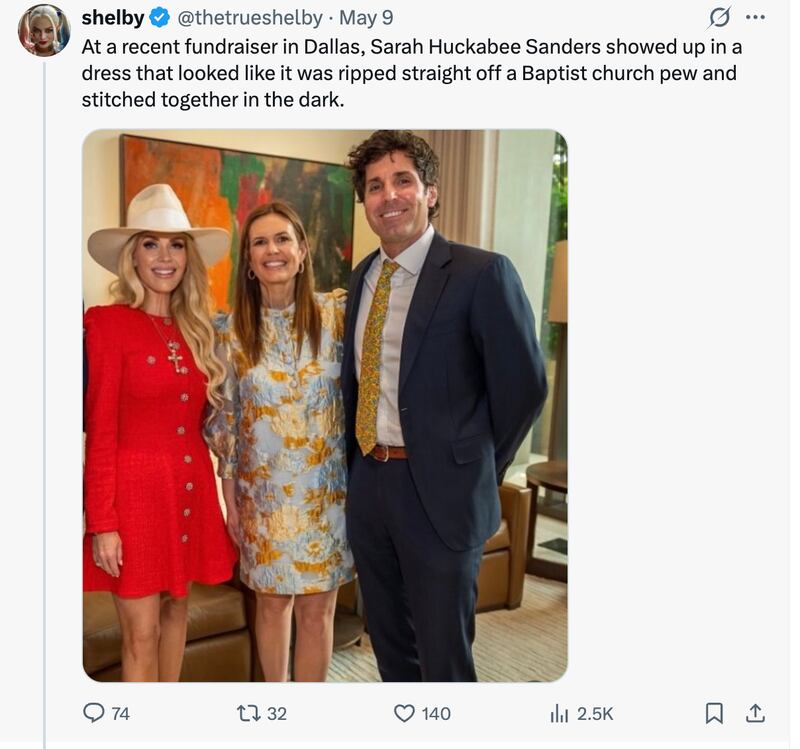Screen dimensions: 800x749
Task: Click the @thetrueshelby handle
Action: point(253,17)
